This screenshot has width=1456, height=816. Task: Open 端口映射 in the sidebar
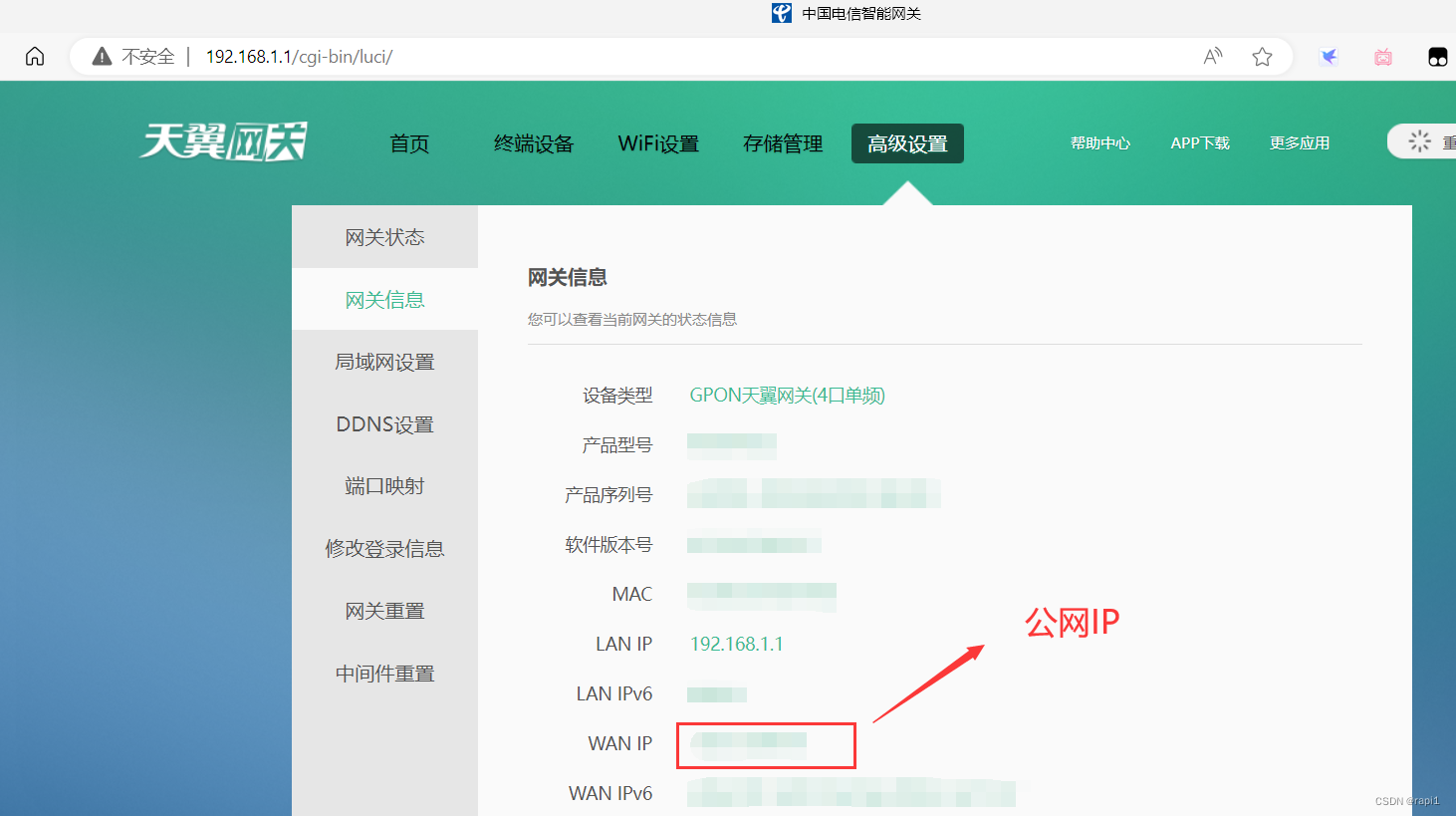[x=384, y=486]
